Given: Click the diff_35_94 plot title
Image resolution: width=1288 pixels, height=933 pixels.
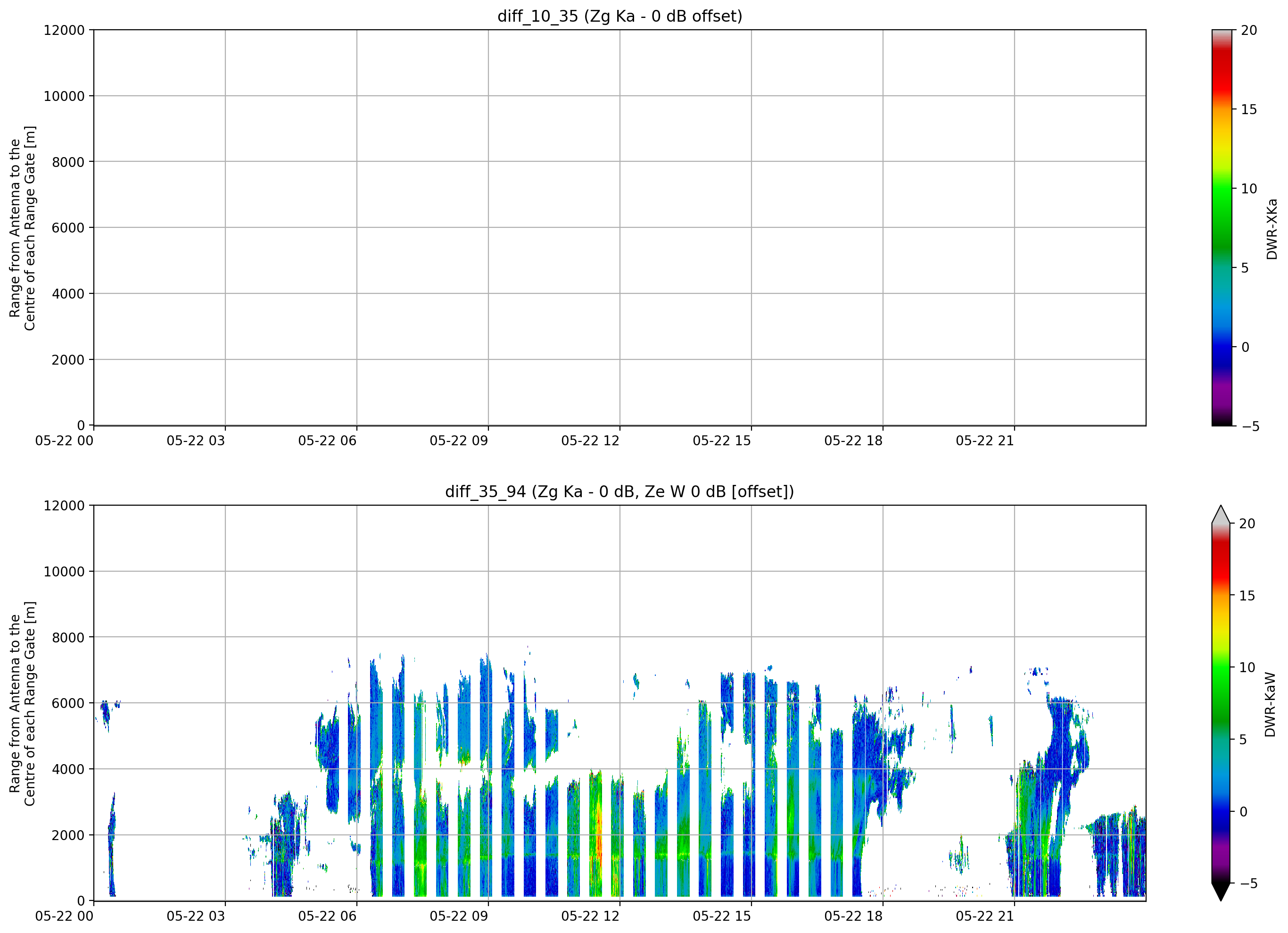Looking at the screenshot, I should click(x=619, y=491).
